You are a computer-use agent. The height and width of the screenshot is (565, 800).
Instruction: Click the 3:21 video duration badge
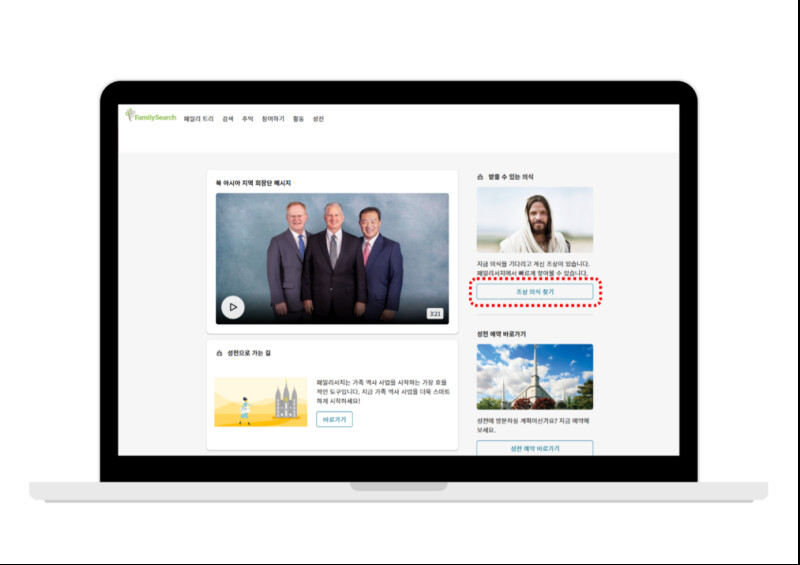(x=435, y=313)
